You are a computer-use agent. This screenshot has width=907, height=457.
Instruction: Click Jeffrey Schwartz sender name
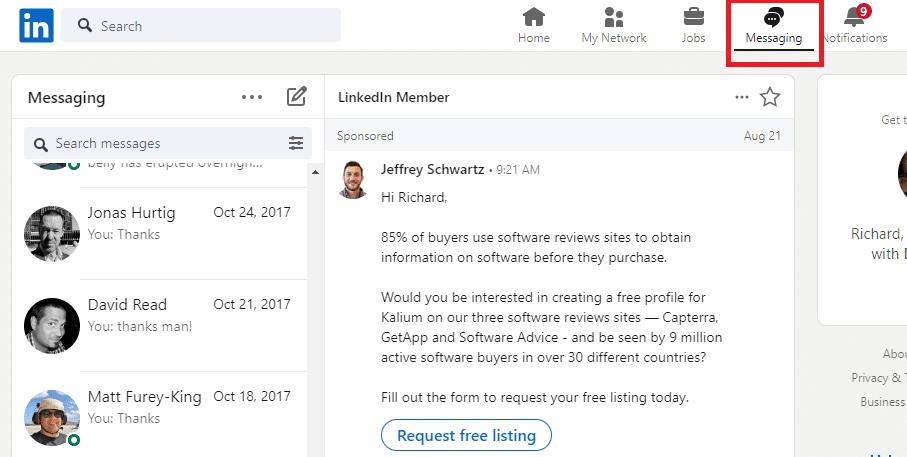(432, 170)
